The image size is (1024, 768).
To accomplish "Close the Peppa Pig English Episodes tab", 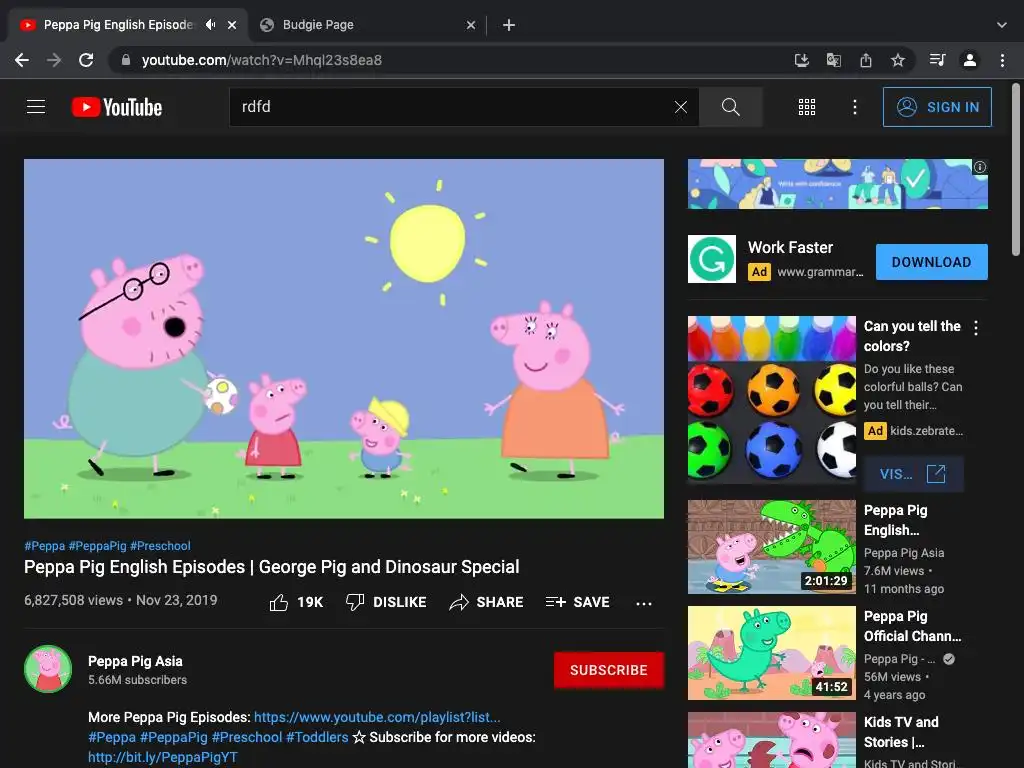I will (232, 25).
